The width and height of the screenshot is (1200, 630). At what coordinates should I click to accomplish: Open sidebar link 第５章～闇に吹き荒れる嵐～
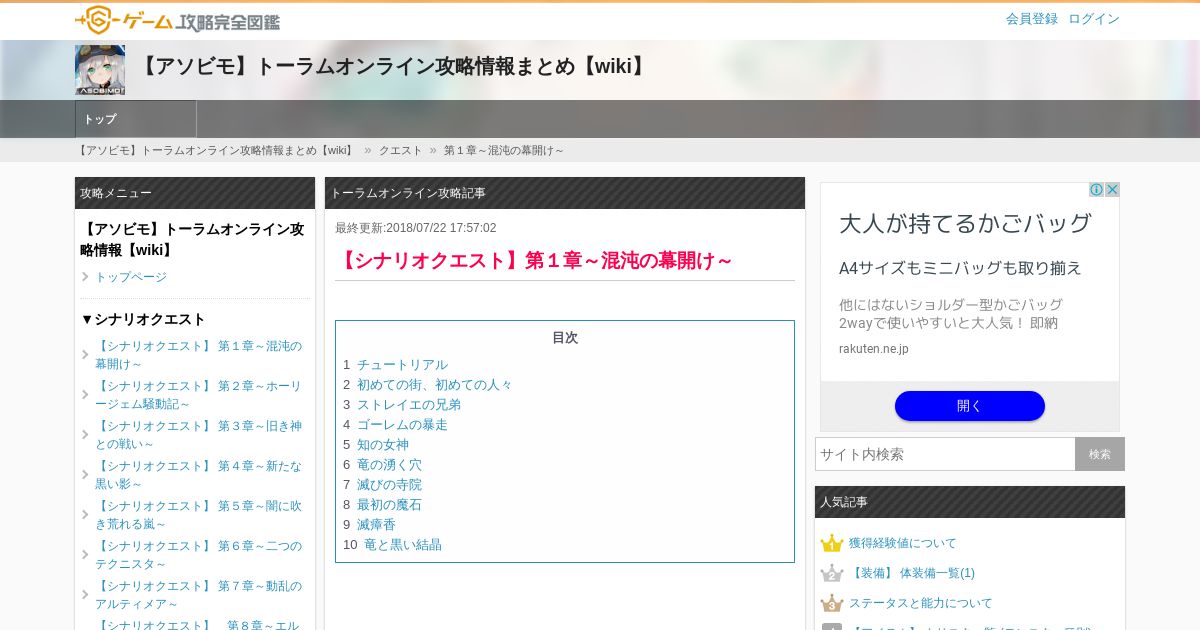click(x=198, y=515)
